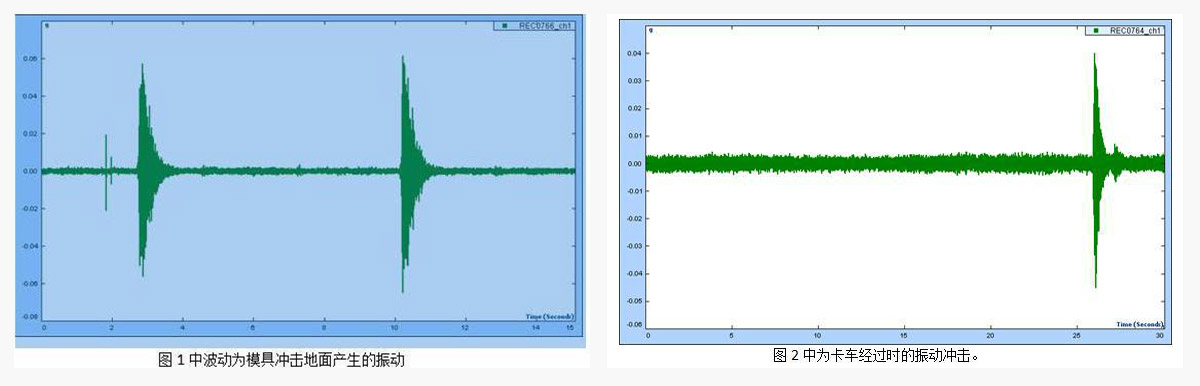The height and width of the screenshot is (386, 1200).
Task: Select the REC0766_ch1 legend label
Action: (545, 26)
